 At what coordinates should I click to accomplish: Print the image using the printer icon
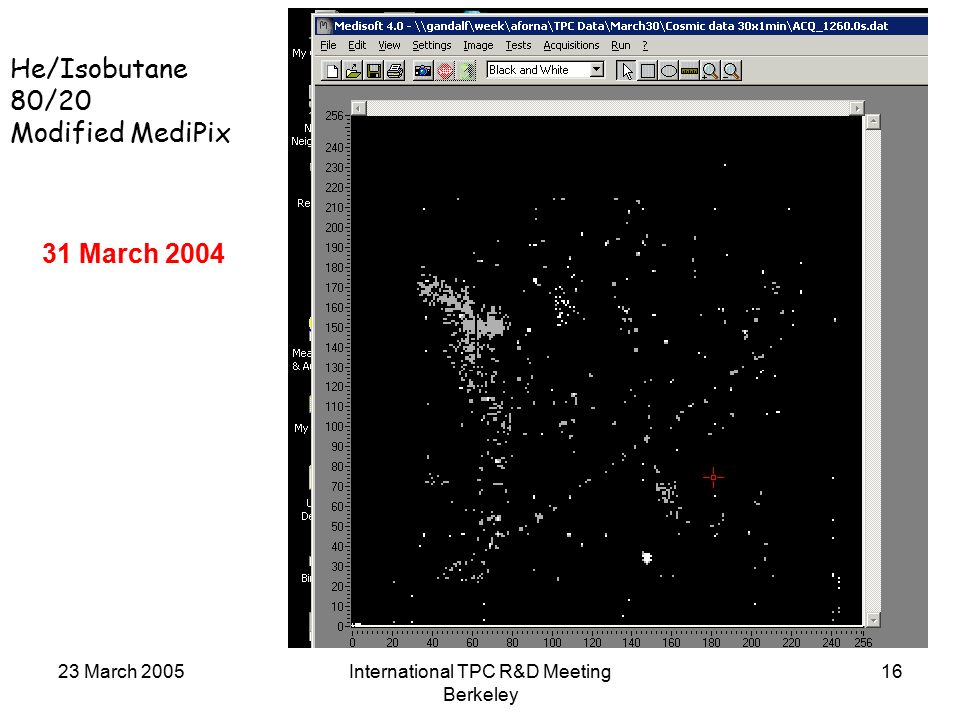tap(395, 71)
